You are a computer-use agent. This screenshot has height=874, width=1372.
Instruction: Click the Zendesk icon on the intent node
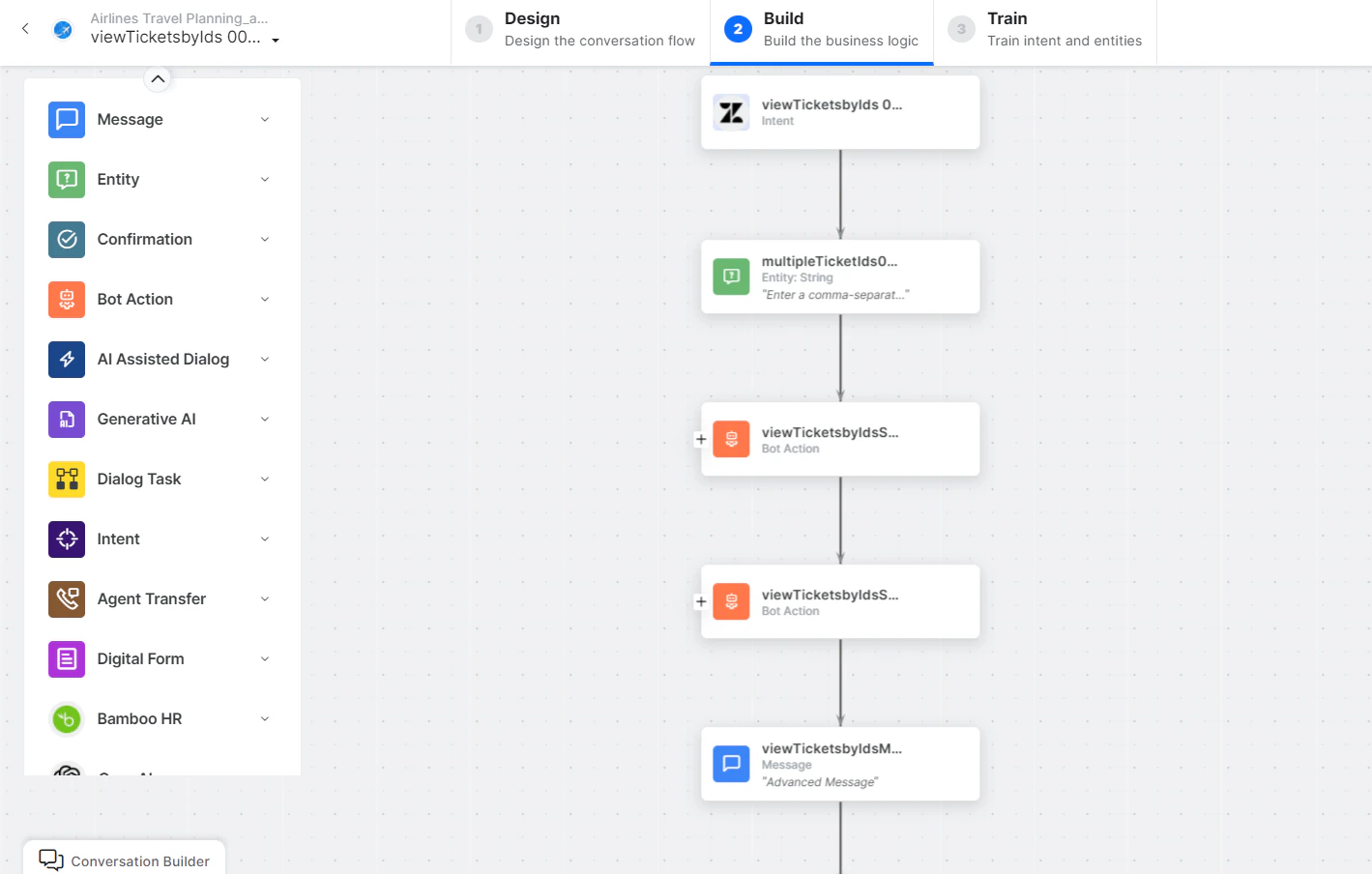[x=730, y=112]
